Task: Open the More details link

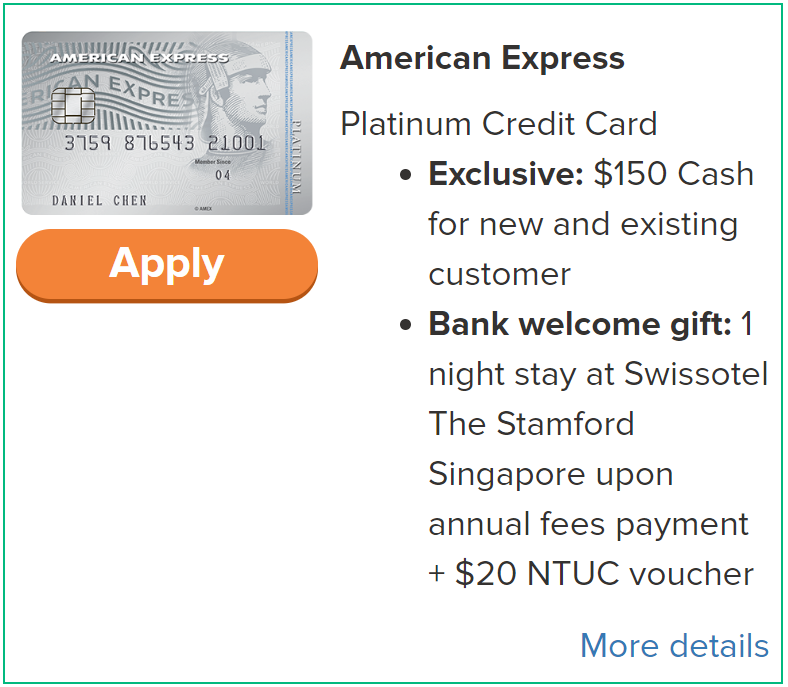Action: (x=674, y=645)
